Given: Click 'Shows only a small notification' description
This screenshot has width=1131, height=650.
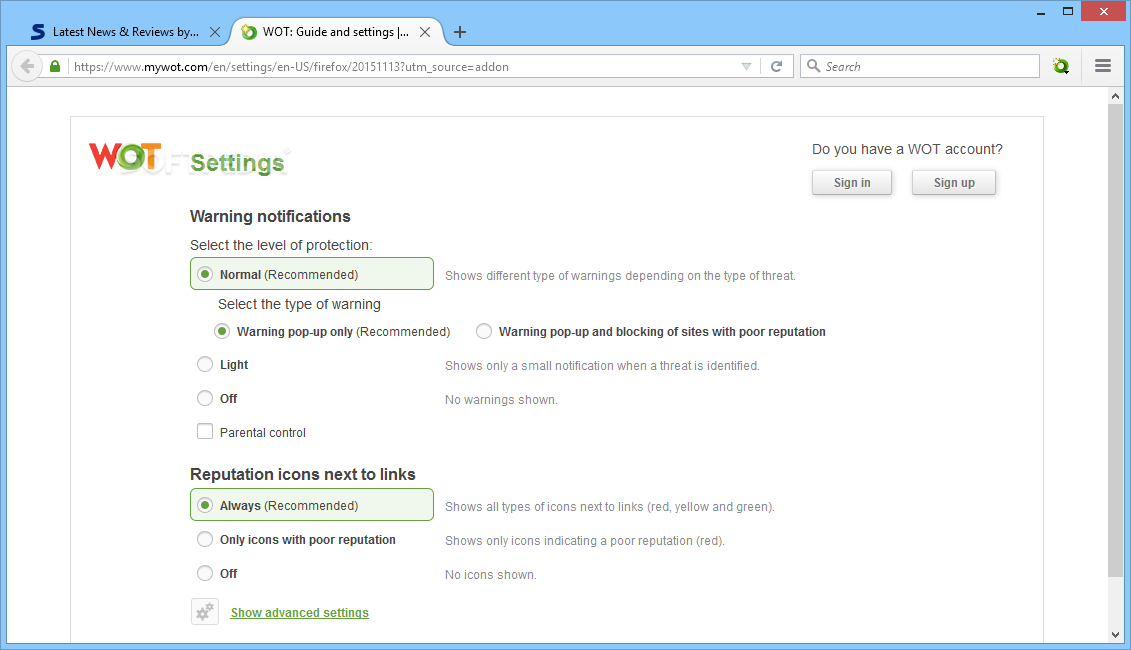Looking at the screenshot, I should (602, 366).
